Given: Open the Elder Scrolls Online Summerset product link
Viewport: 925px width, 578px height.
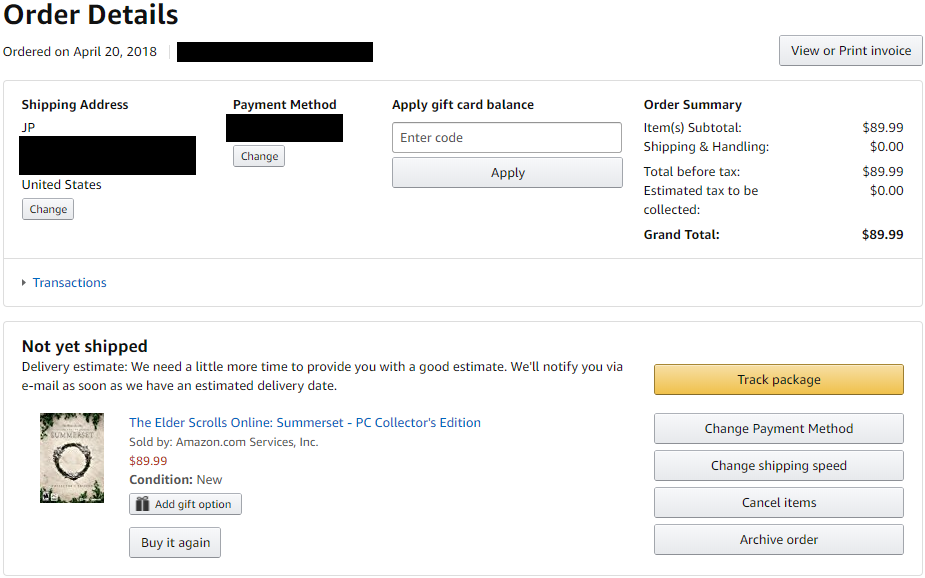Looking at the screenshot, I should (305, 423).
